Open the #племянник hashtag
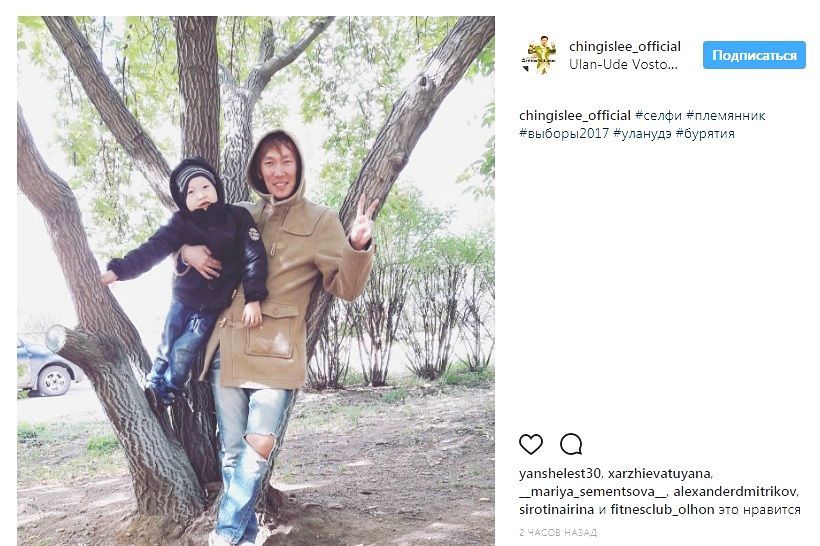 click(726, 116)
